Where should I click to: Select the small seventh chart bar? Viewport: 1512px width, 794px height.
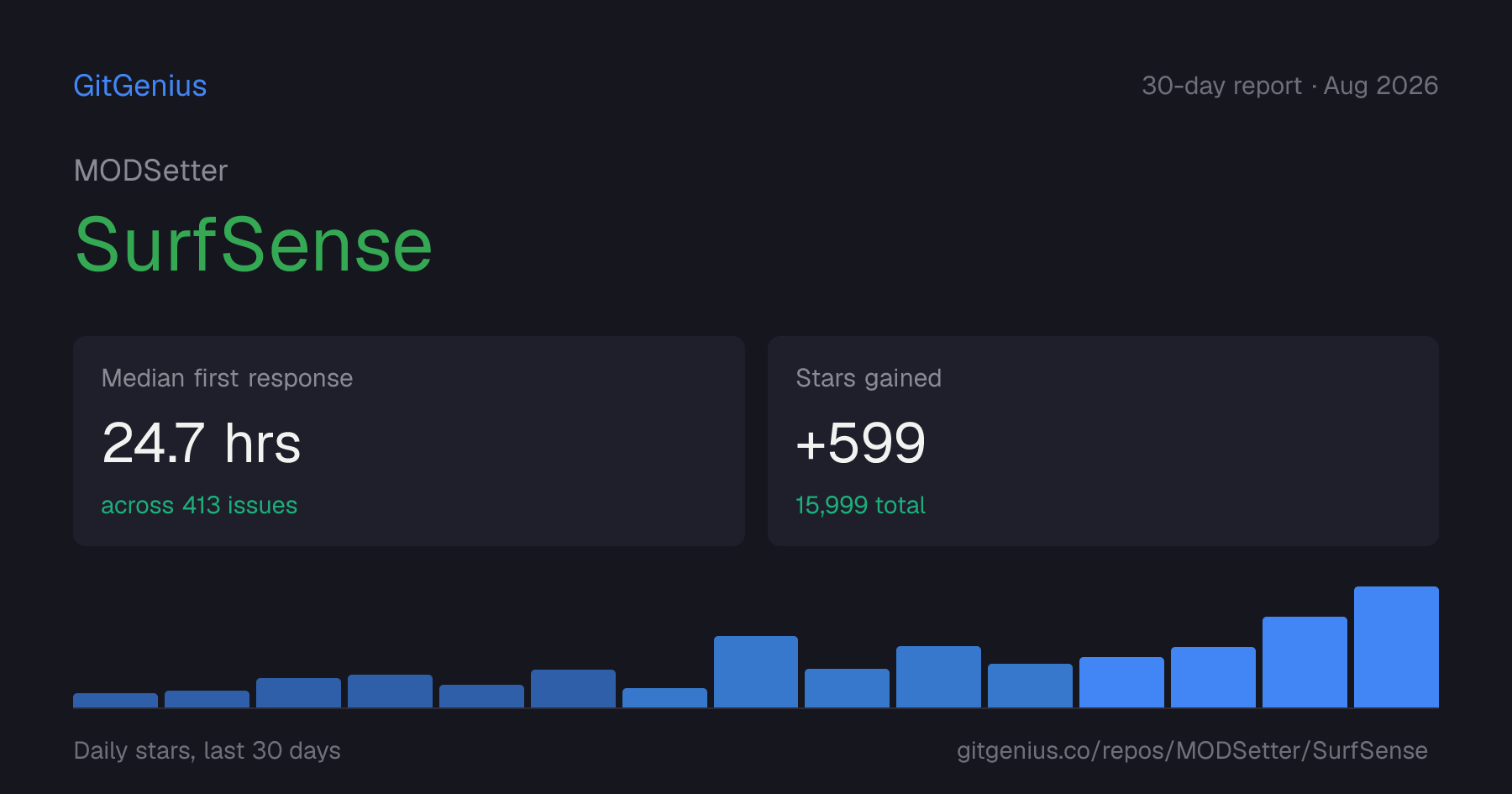point(664,697)
